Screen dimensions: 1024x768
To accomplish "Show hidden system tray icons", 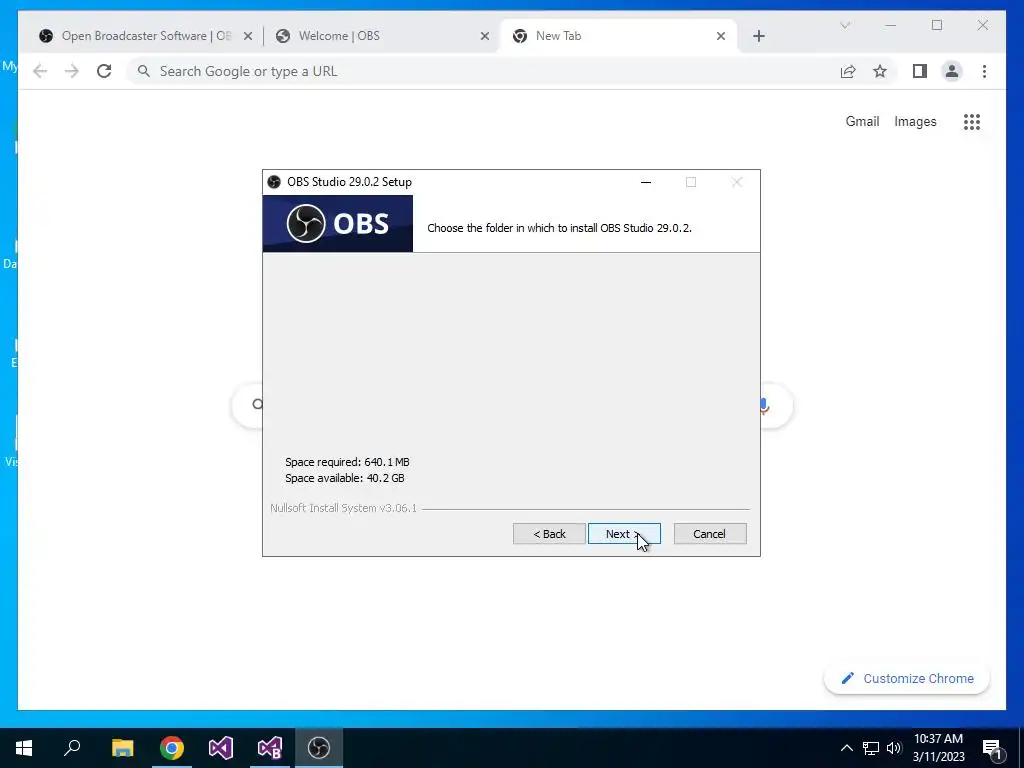I will tap(846, 748).
